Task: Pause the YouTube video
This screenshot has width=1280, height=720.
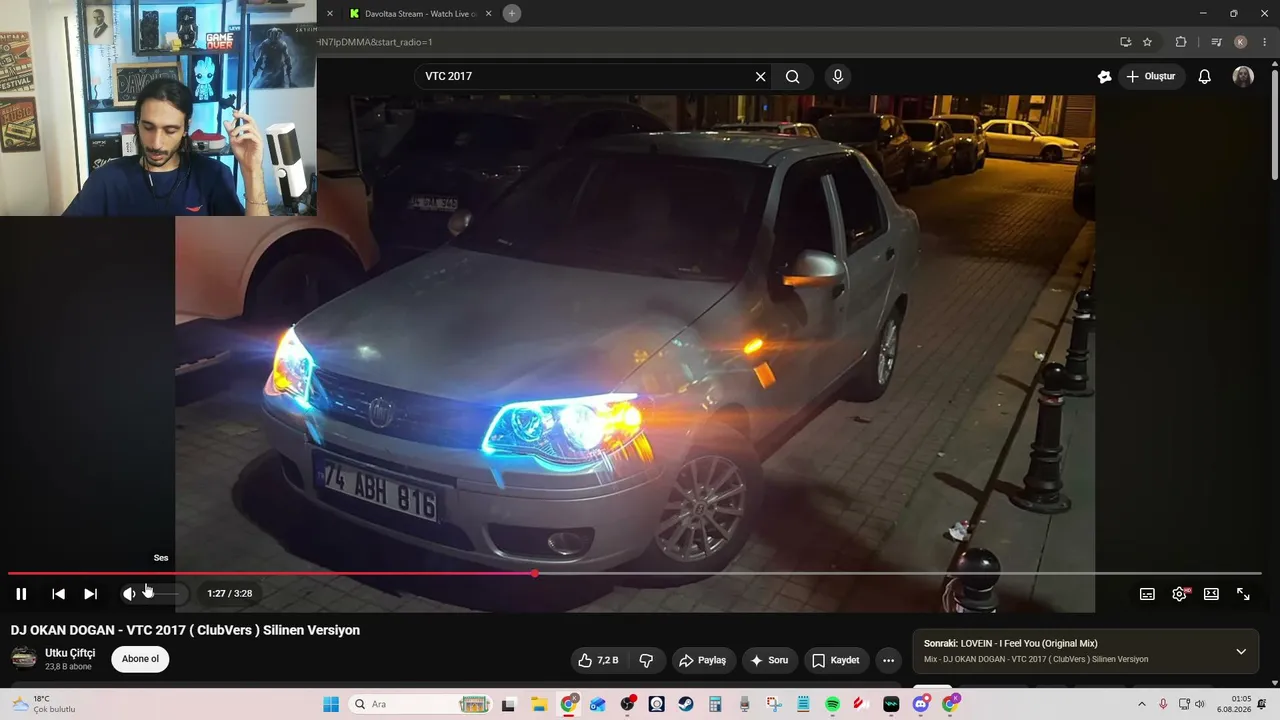Action: pyautogui.click(x=21, y=594)
